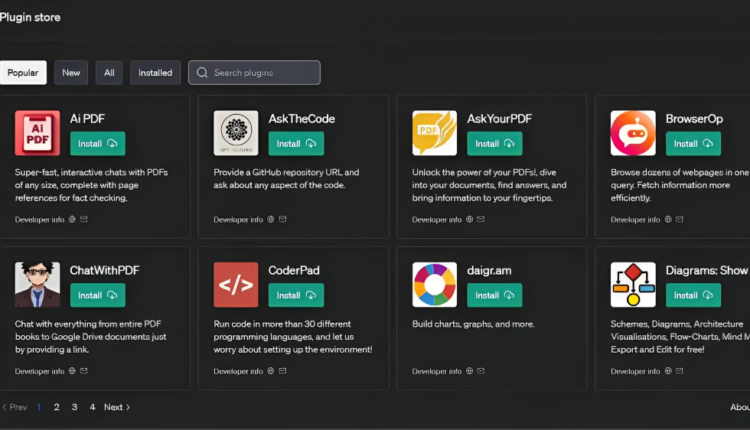This screenshot has width=750, height=430.
Task: Click the CoderPad code bracket logo
Action: coord(236,285)
